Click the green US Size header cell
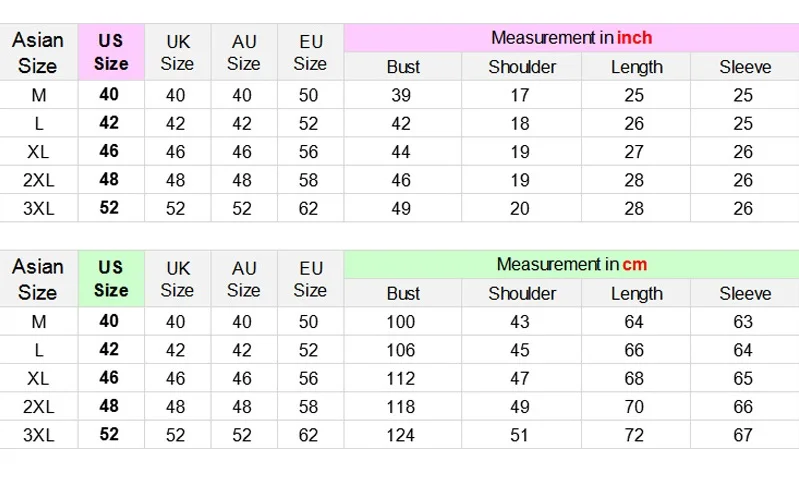 [111, 279]
